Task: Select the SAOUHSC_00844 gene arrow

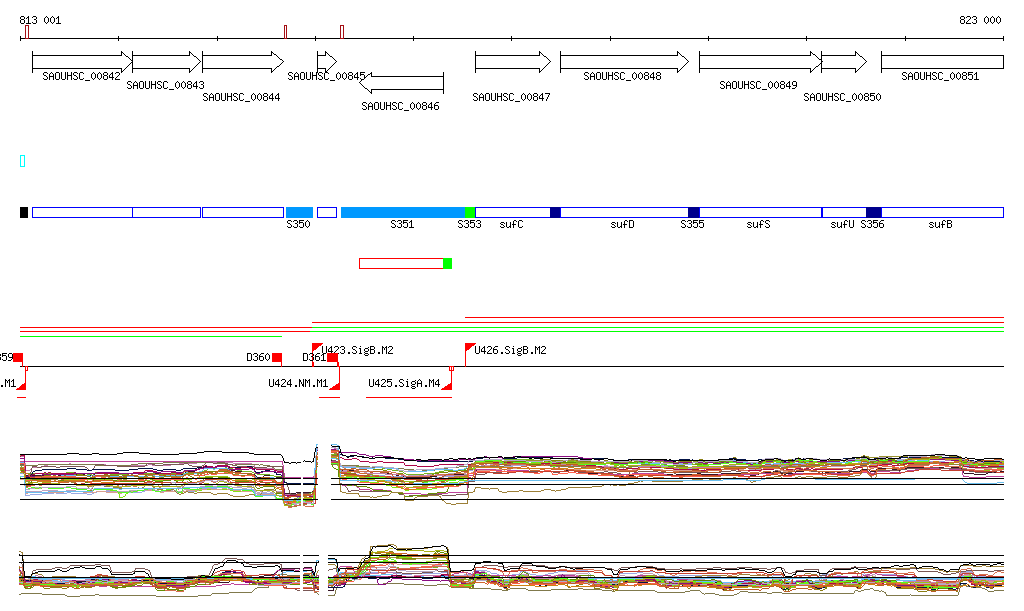Action: point(243,62)
